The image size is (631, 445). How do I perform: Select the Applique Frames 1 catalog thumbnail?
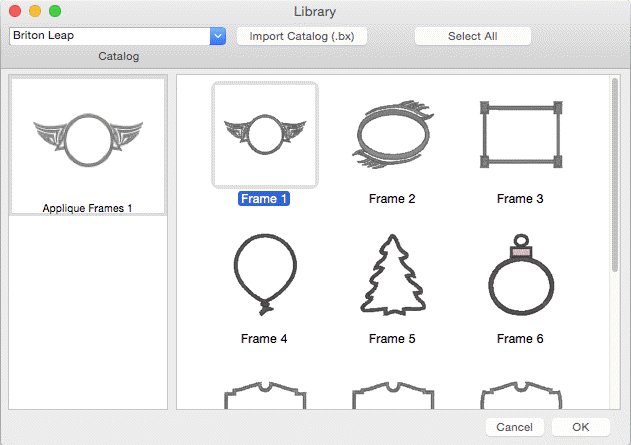(88, 145)
